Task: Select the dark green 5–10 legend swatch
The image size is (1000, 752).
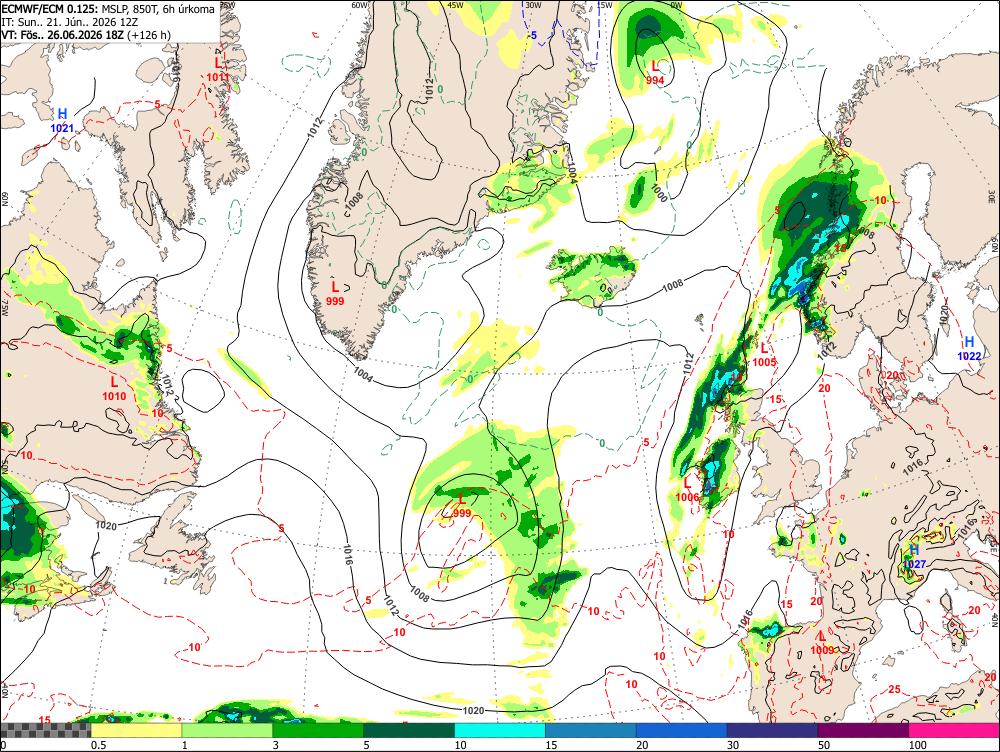Action: (409, 730)
